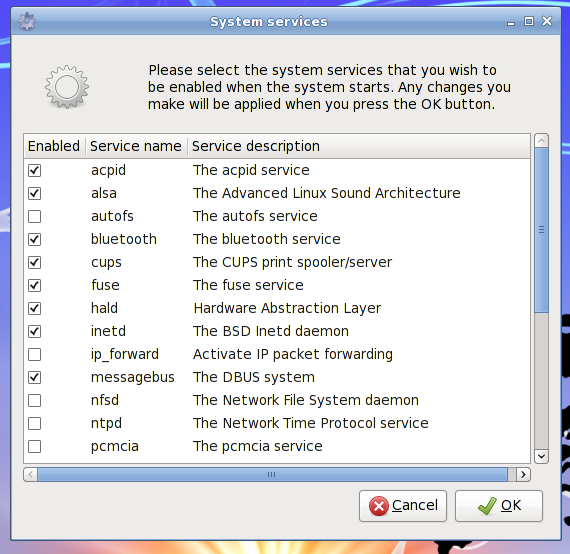Click the Enabled column header
This screenshot has height=554, width=570.
(55, 146)
